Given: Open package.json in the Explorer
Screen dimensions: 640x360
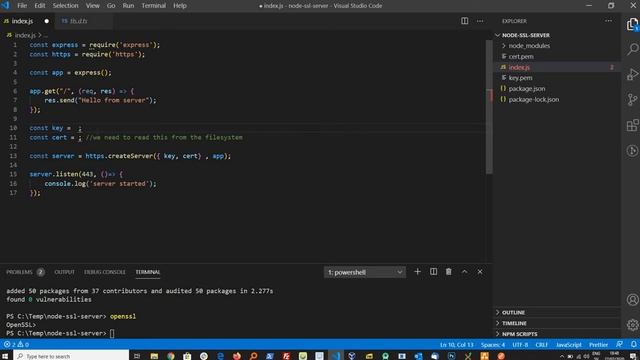Looking at the screenshot, I should (x=527, y=89).
